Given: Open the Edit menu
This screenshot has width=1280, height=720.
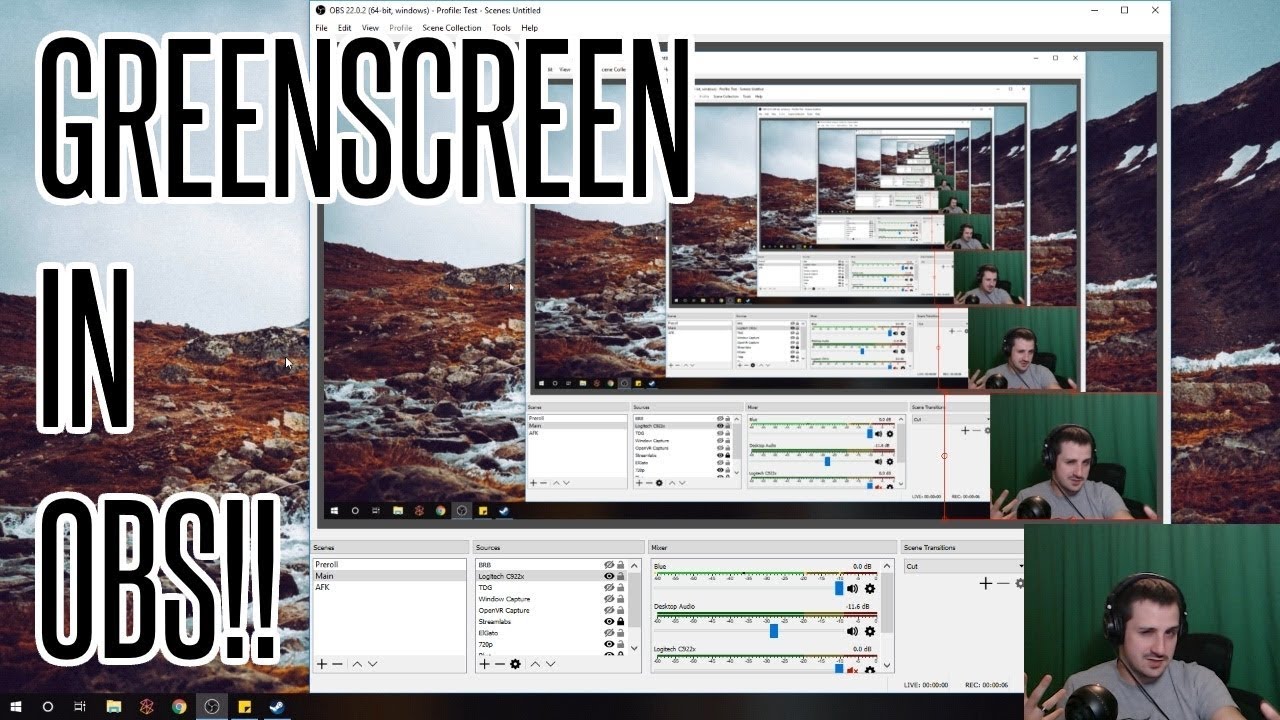Looking at the screenshot, I should [344, 28].
